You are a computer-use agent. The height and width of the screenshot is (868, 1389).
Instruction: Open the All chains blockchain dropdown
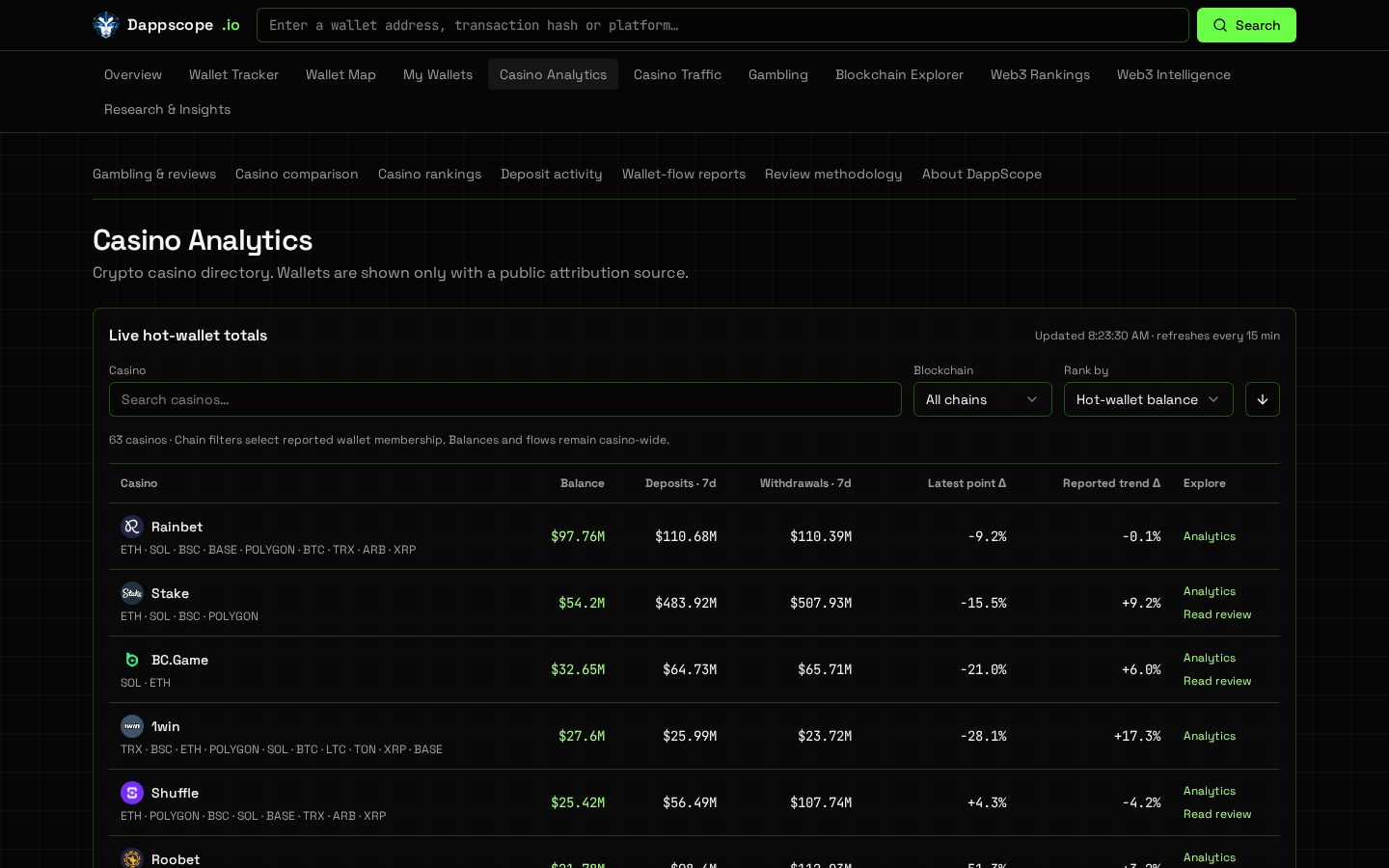pos(982,399)
